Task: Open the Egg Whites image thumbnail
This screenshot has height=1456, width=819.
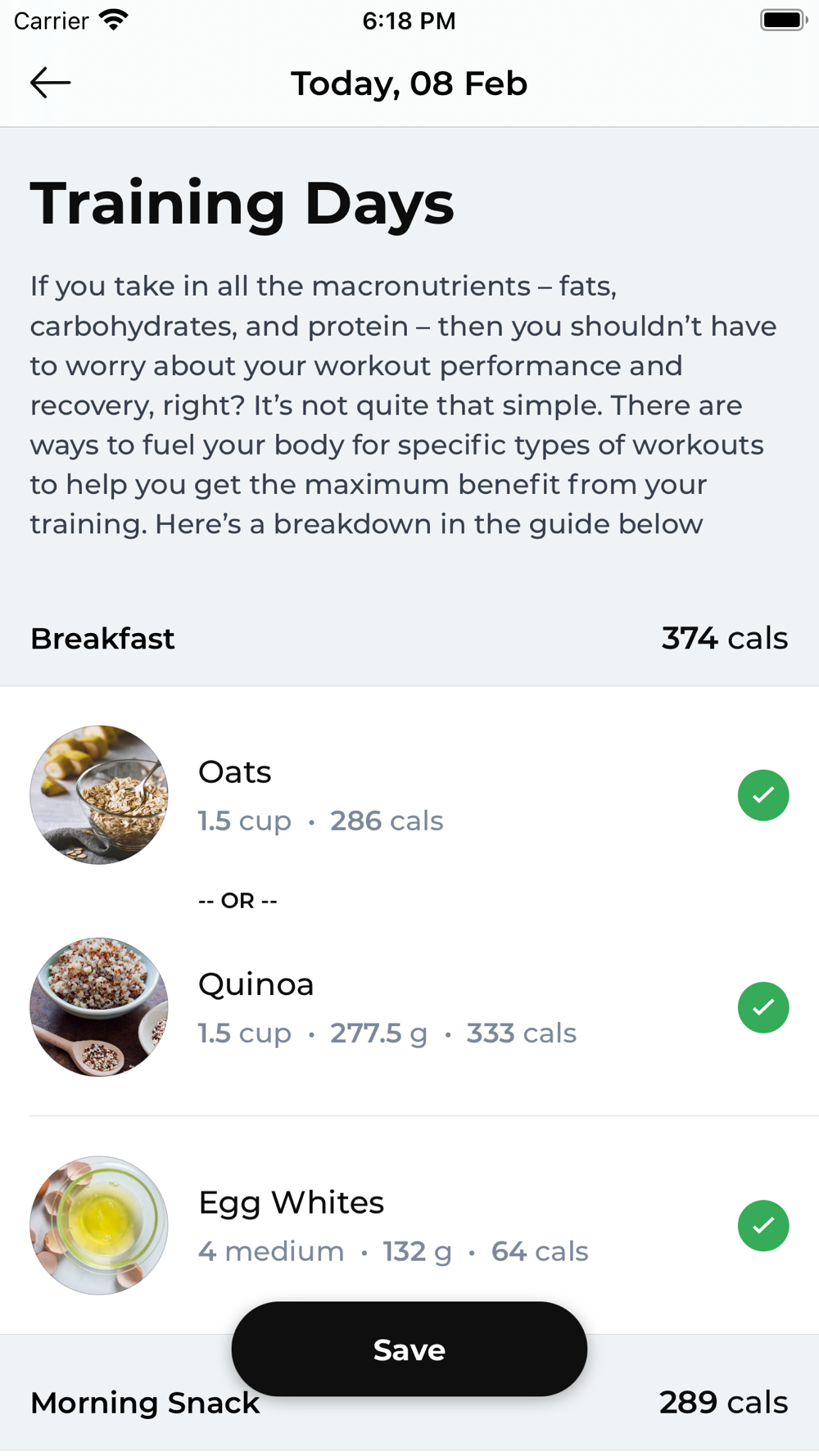Action: 99,1225
